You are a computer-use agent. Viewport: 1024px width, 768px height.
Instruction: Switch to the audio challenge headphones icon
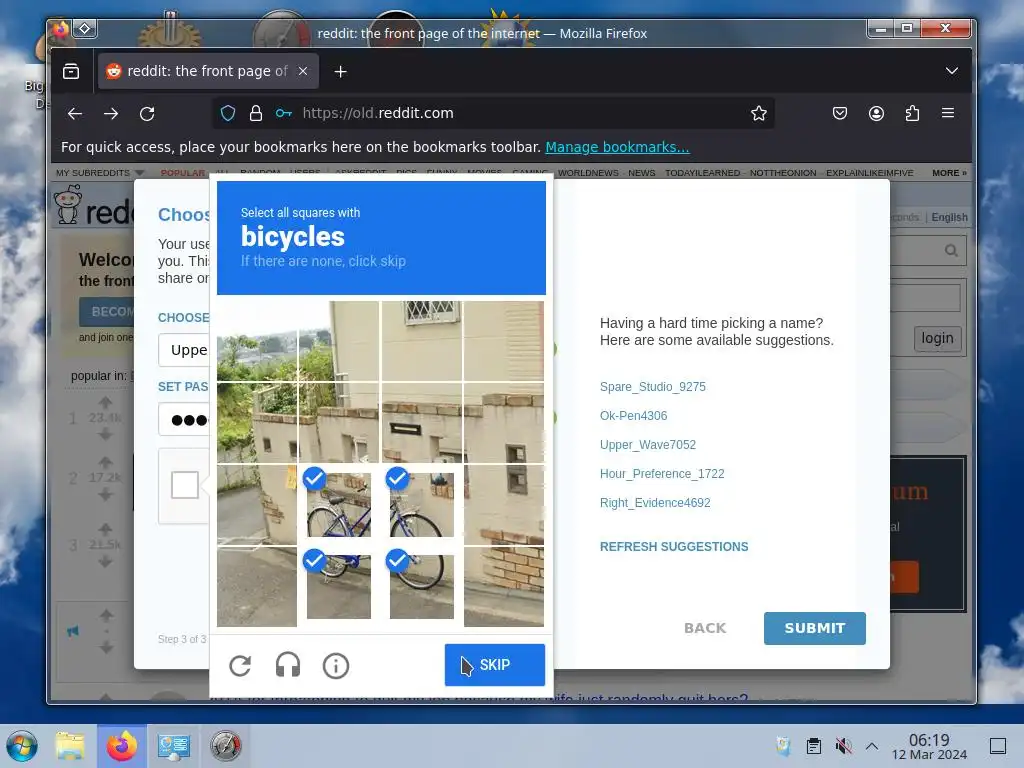click(x=288, y=665)
